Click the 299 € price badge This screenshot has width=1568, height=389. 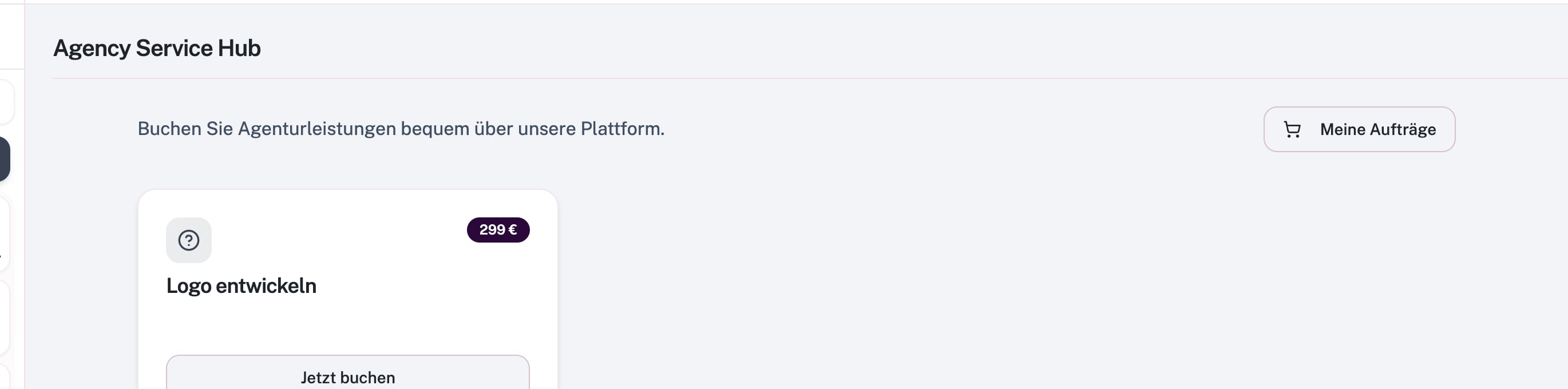pyautogui.click(x=498, y=229)
